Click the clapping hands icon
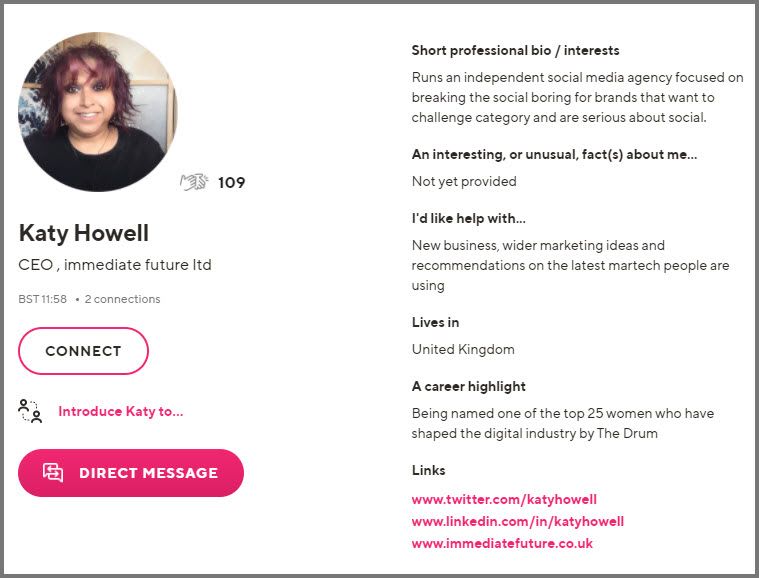 (194, 183)
